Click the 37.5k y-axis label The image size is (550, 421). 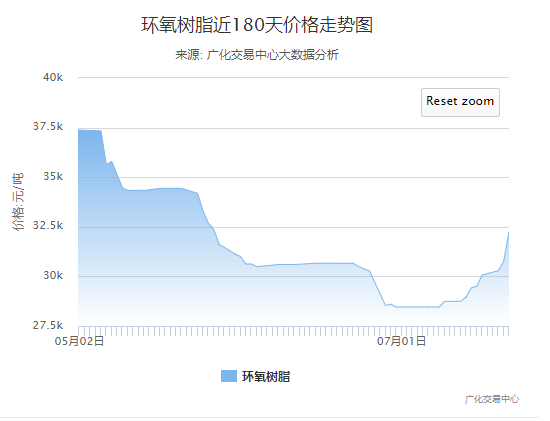pyautogui.click(x=48, y=126)
